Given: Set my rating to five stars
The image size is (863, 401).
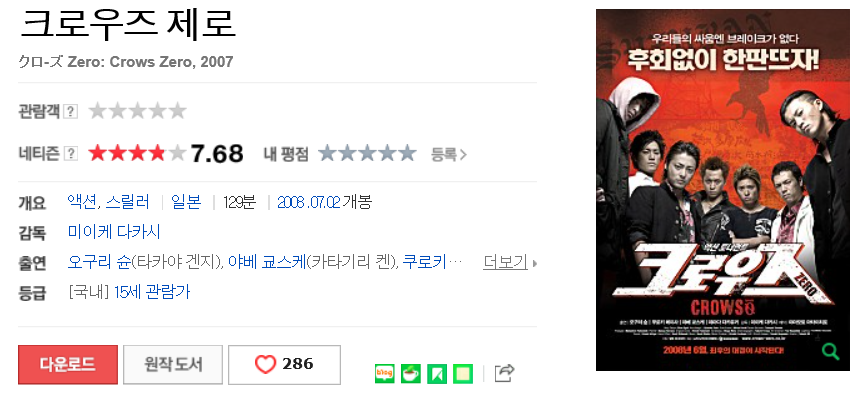Looking at the screenshot, I should pyautogui.click(x=407, y=153).
